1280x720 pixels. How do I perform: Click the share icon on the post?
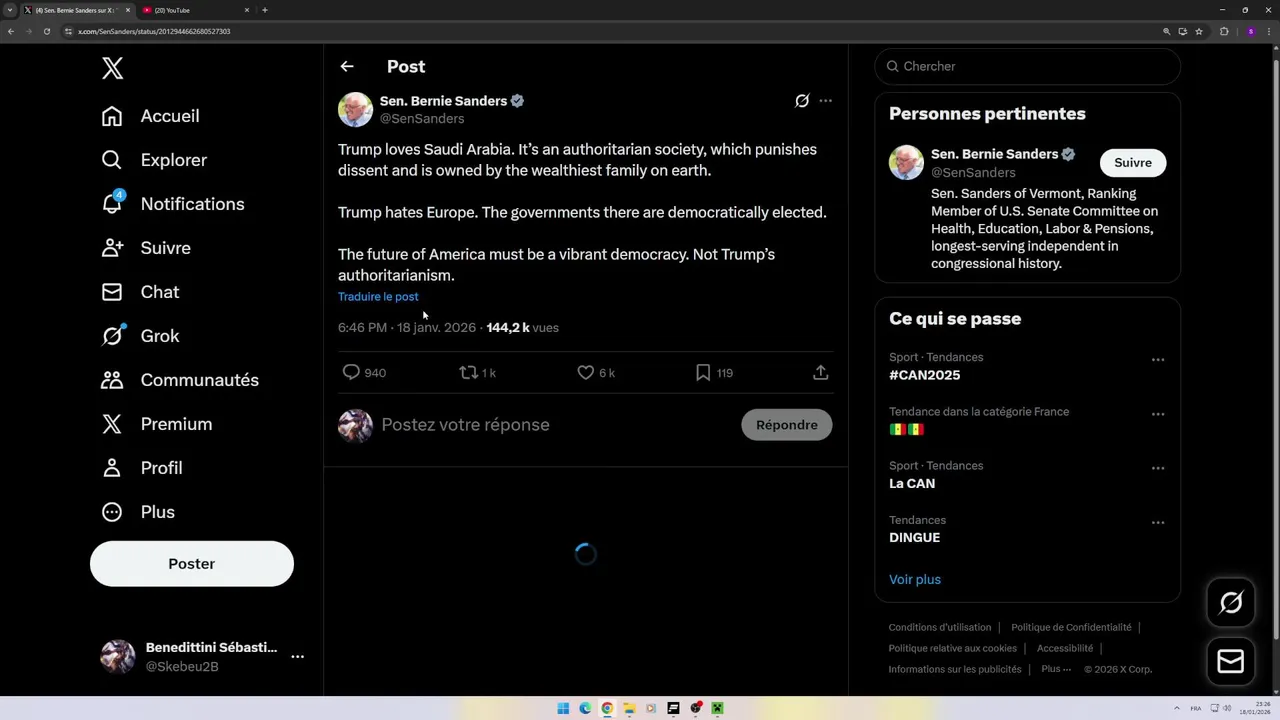821,373
